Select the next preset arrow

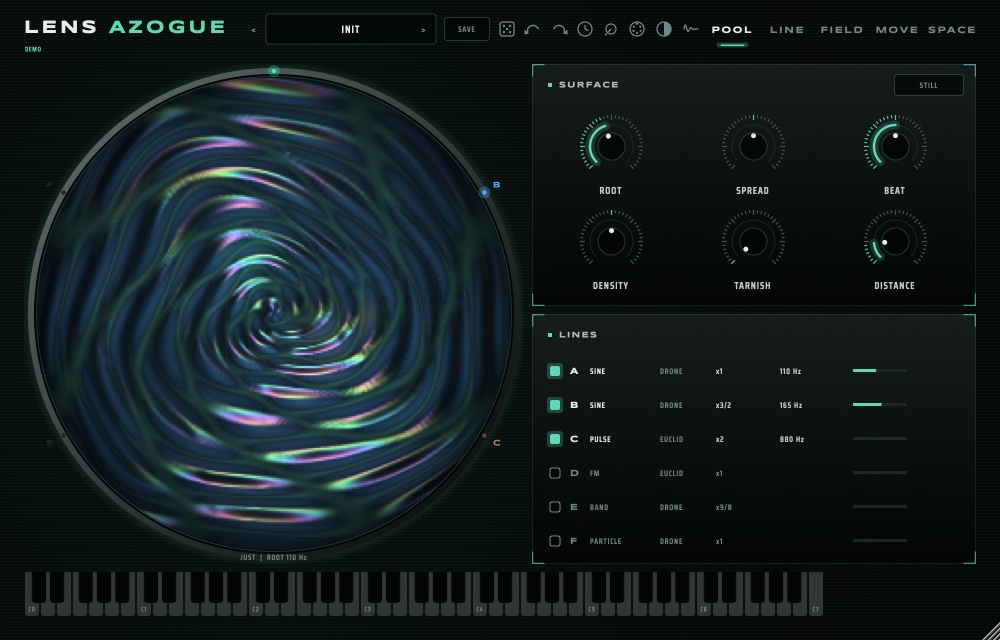tap(423, 30)
